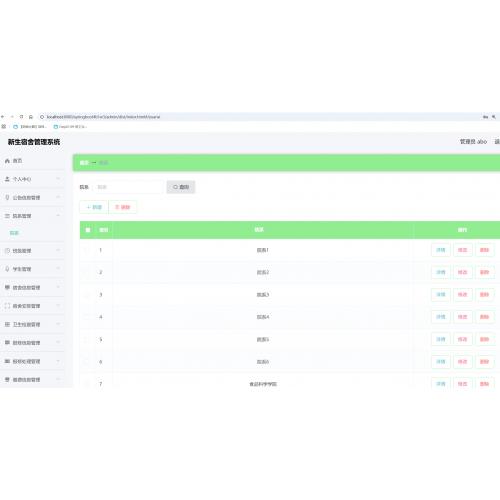Click the 卫生检查管理 grid icon
The height and width of the screenshot is (500, 500).
click(x=7, y=324)
